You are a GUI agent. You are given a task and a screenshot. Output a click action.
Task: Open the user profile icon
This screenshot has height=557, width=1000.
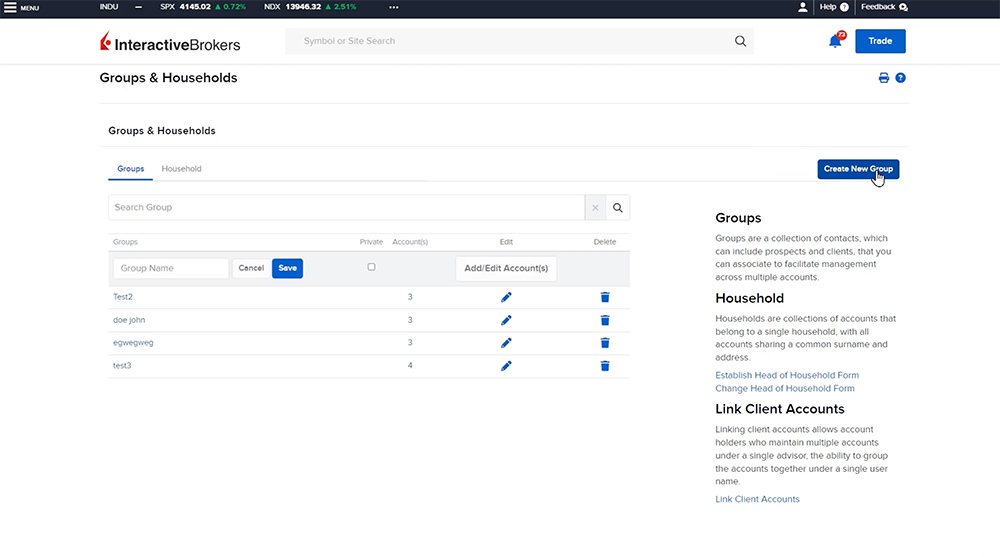tap(802, 7)
